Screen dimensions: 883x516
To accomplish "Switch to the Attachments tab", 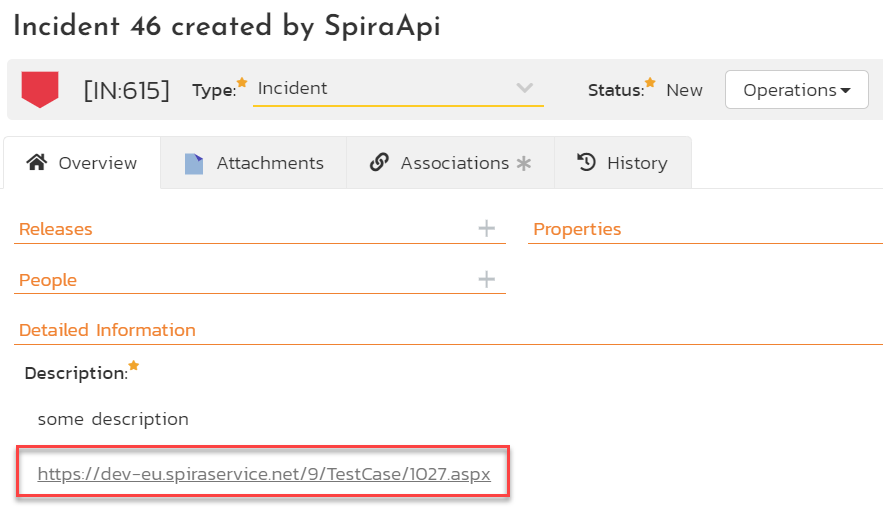I will 269,163.
